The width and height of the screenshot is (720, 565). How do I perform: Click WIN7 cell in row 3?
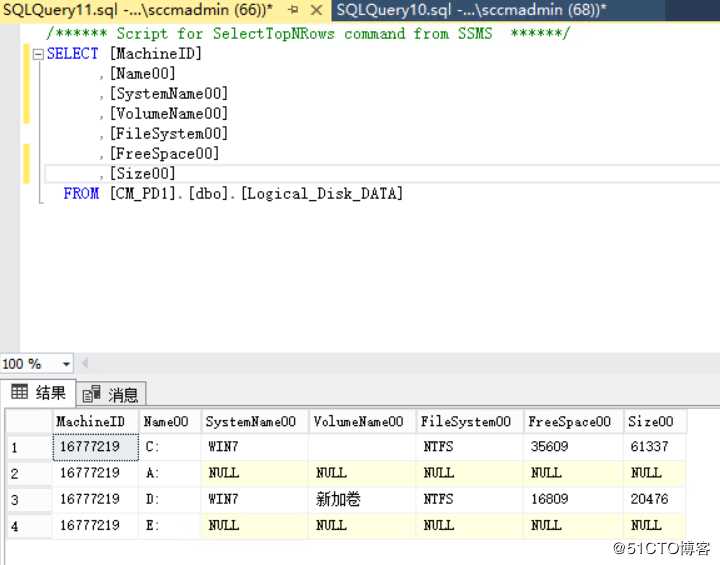pos(255,500)
